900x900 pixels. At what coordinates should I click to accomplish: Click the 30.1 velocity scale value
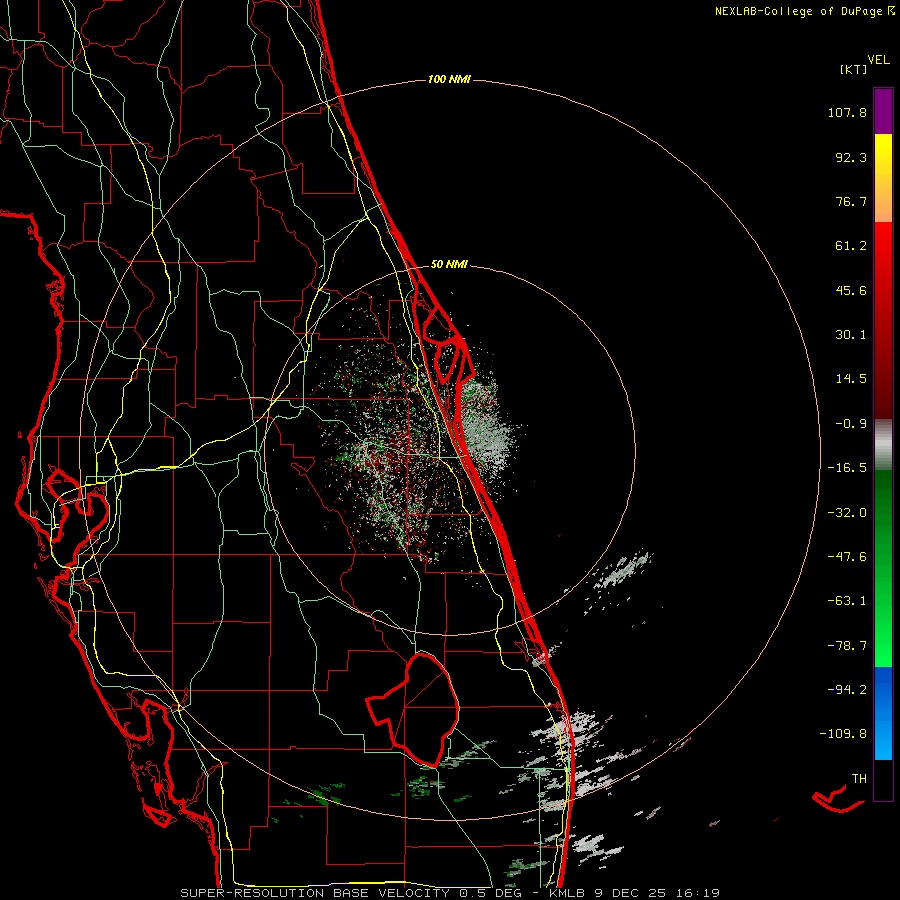[851, 335]
